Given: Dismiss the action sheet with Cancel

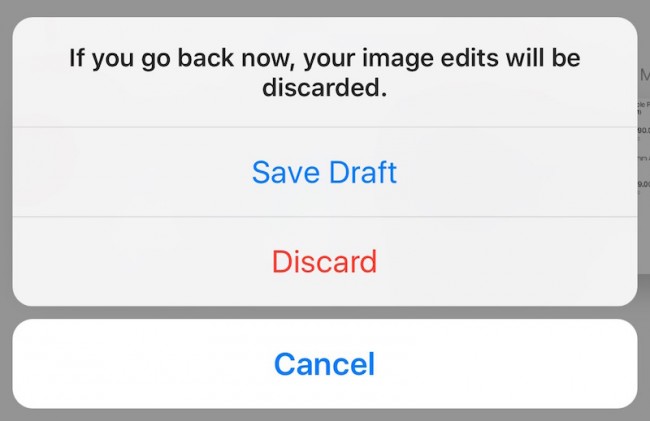Looking at the screenshot, I should coord(325,364).
